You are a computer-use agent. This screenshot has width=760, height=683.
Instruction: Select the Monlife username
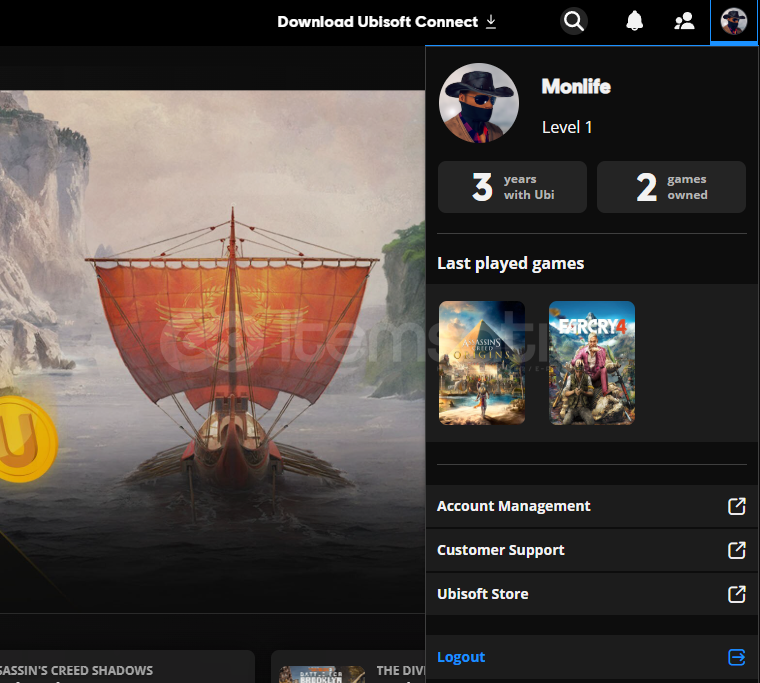576,87
